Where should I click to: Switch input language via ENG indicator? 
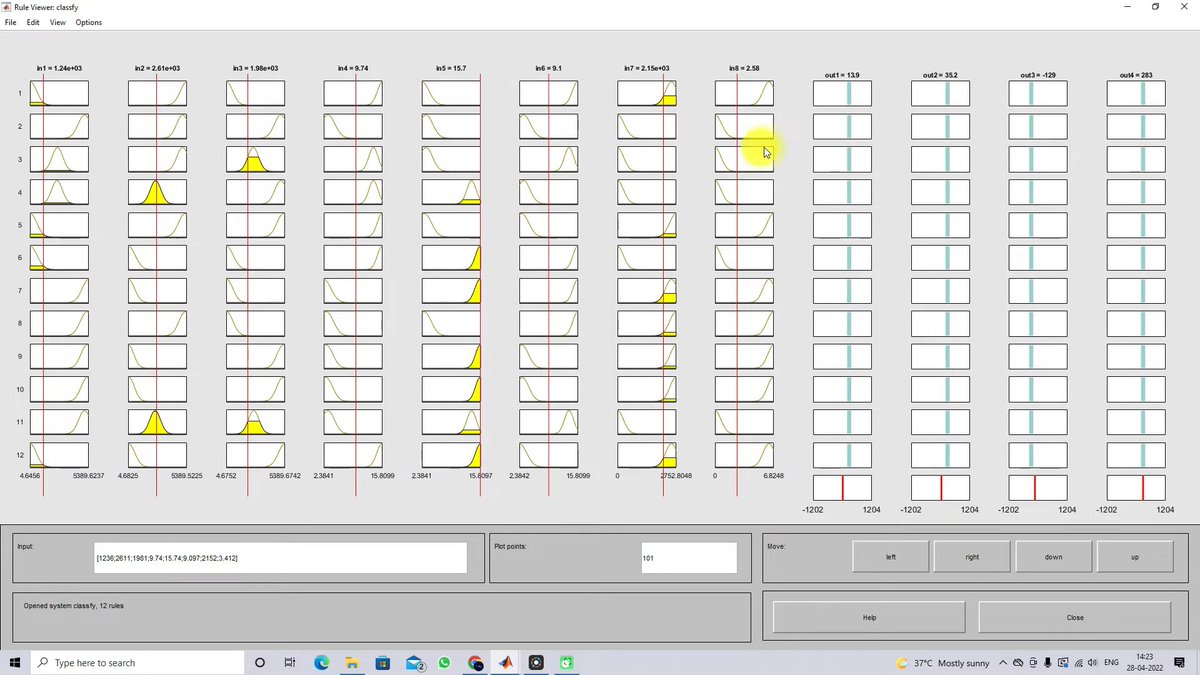(x=1110, y=663)
